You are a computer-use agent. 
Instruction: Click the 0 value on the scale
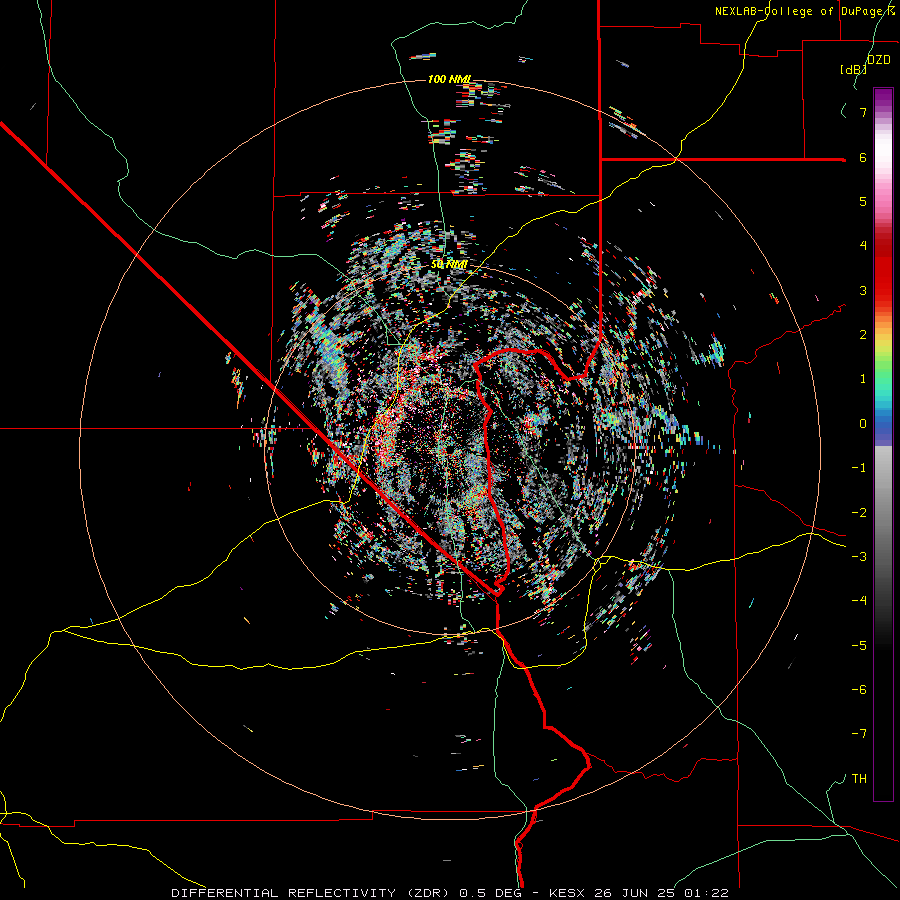pos(863,424)
